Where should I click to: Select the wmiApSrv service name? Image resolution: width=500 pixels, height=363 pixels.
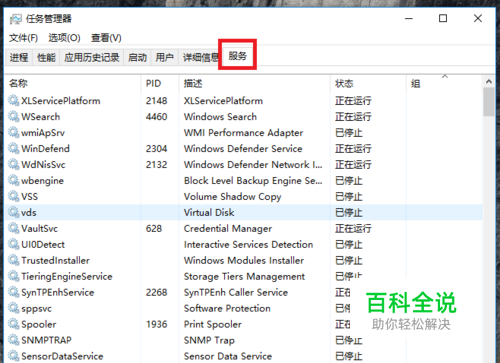tap(43, 133)
